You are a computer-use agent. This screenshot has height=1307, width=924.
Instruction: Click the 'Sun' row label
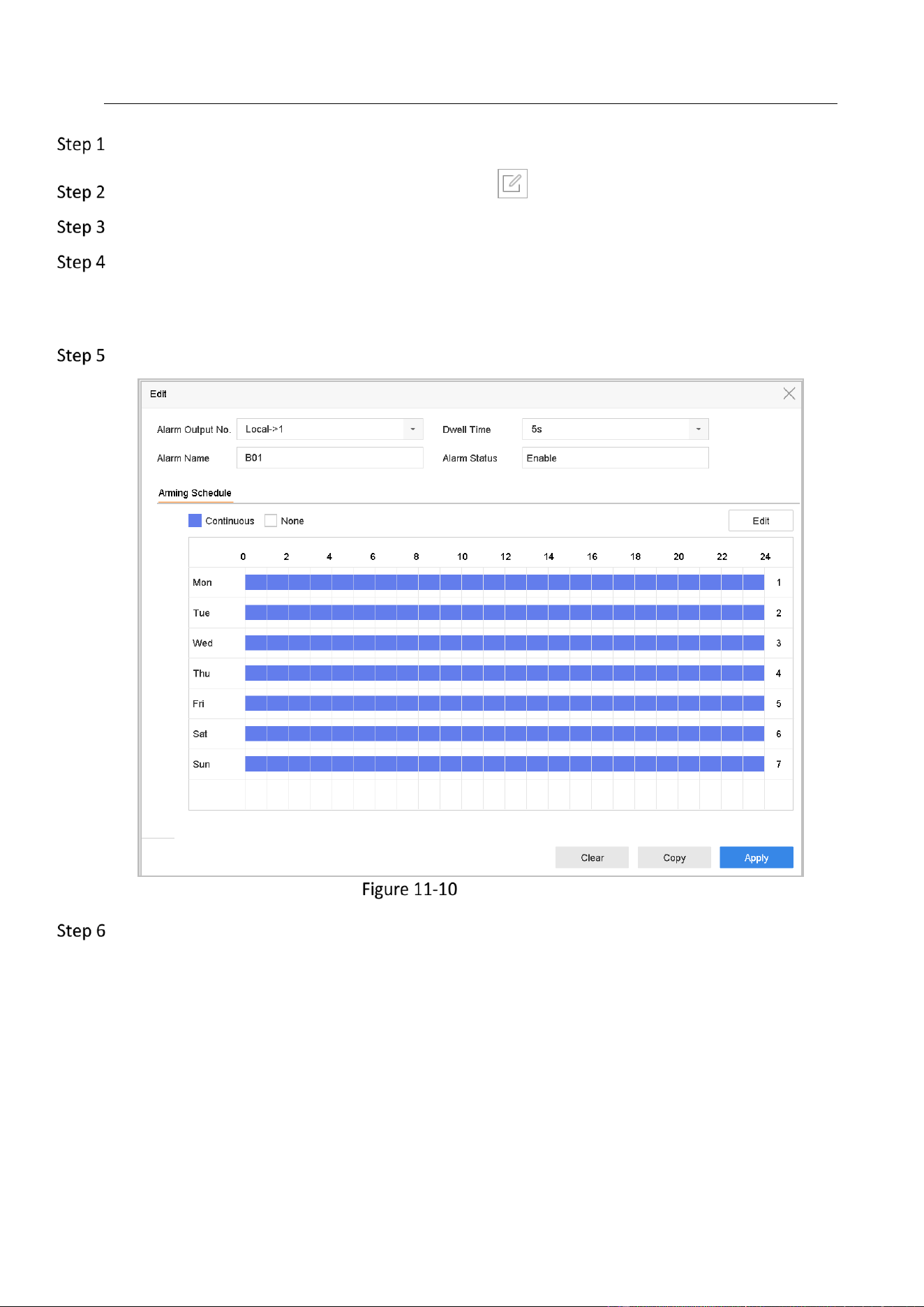click(x=201, y=765)
